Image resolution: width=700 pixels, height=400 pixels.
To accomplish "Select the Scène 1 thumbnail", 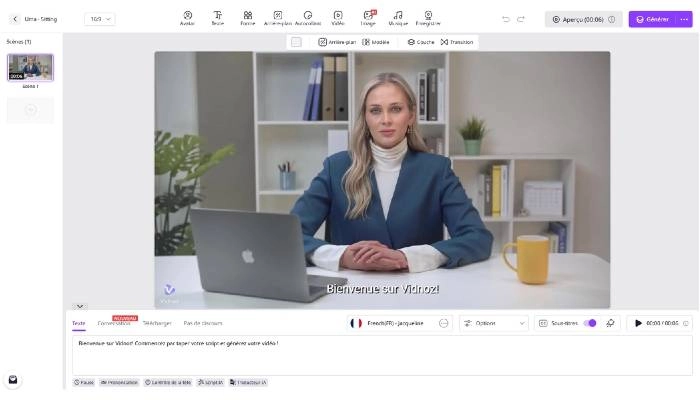I will tap(30, 67).
